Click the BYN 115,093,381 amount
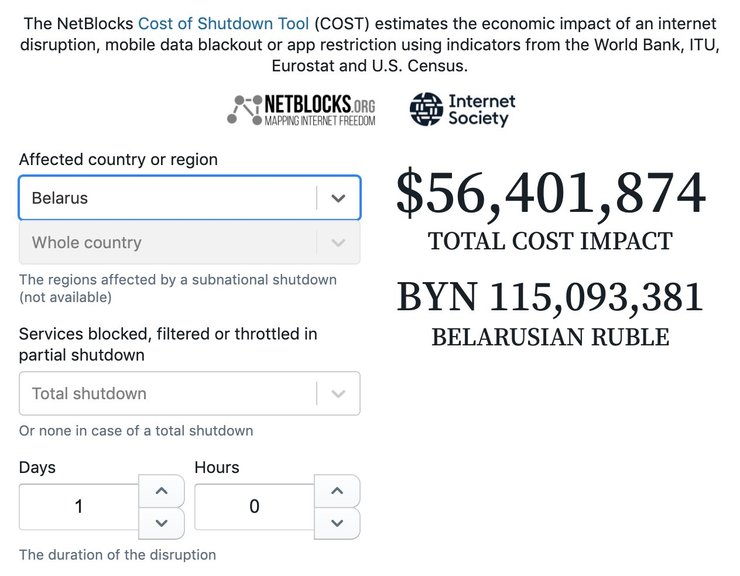This screenshot has height=576, width=740. tap(550, 297)
